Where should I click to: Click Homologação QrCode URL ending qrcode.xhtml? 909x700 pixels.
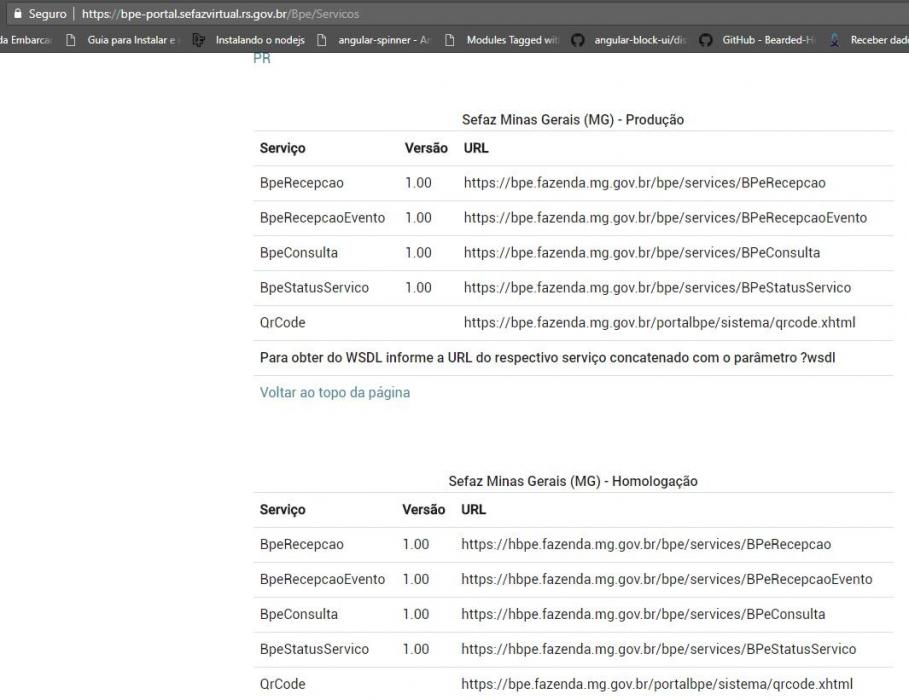657,684
